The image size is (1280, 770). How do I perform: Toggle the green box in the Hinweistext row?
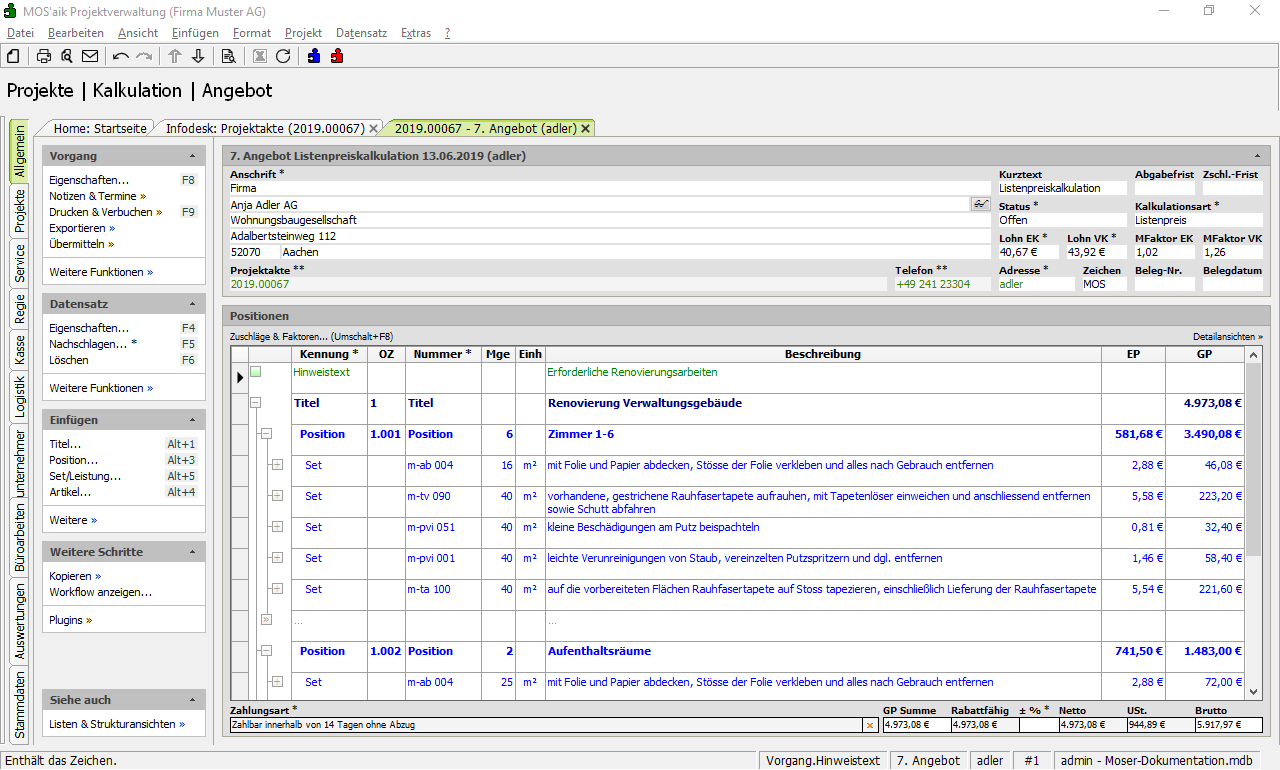255,372
